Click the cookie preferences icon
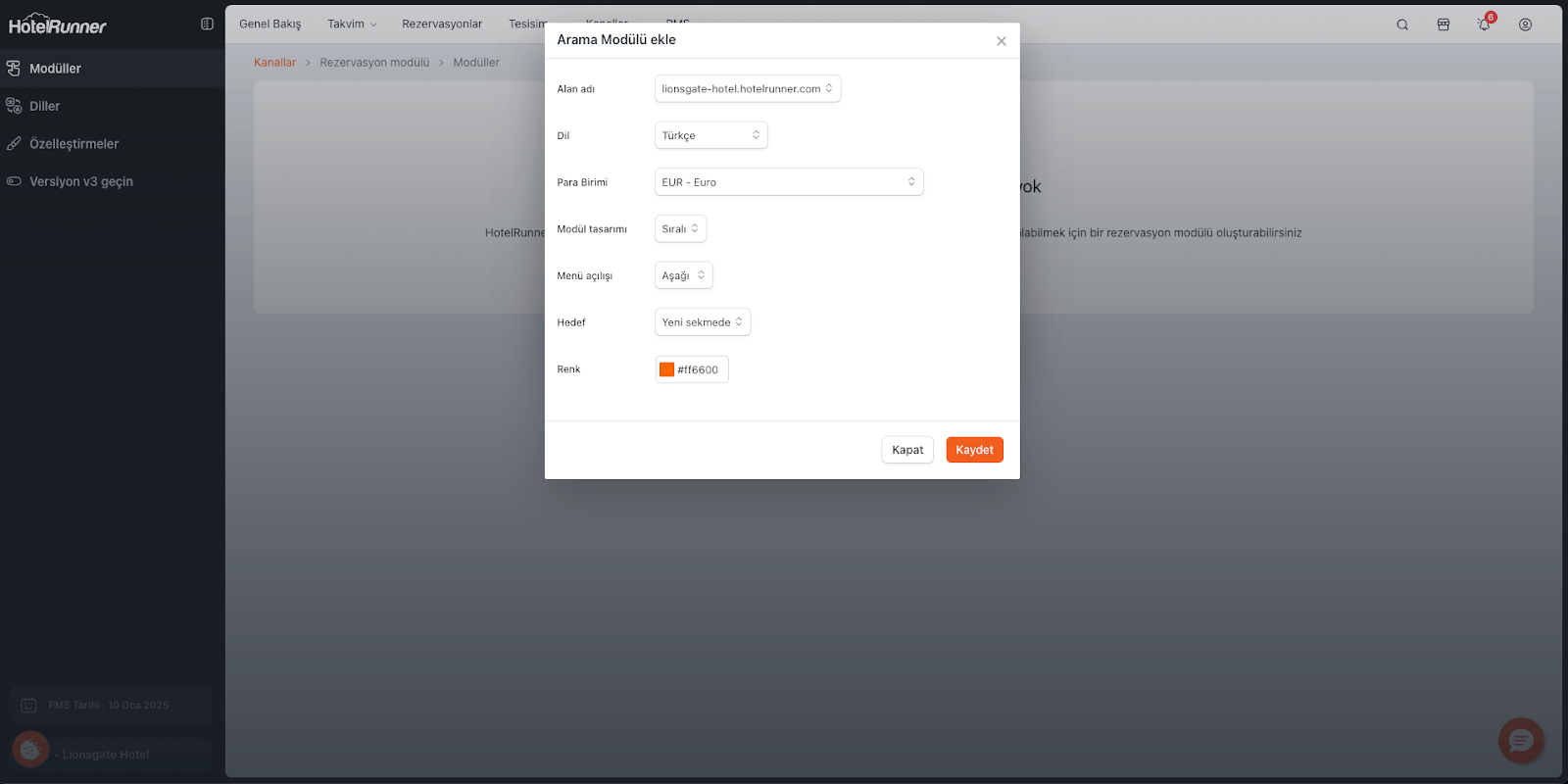This screenshot has height=784, width=1568. coord(30,750)
